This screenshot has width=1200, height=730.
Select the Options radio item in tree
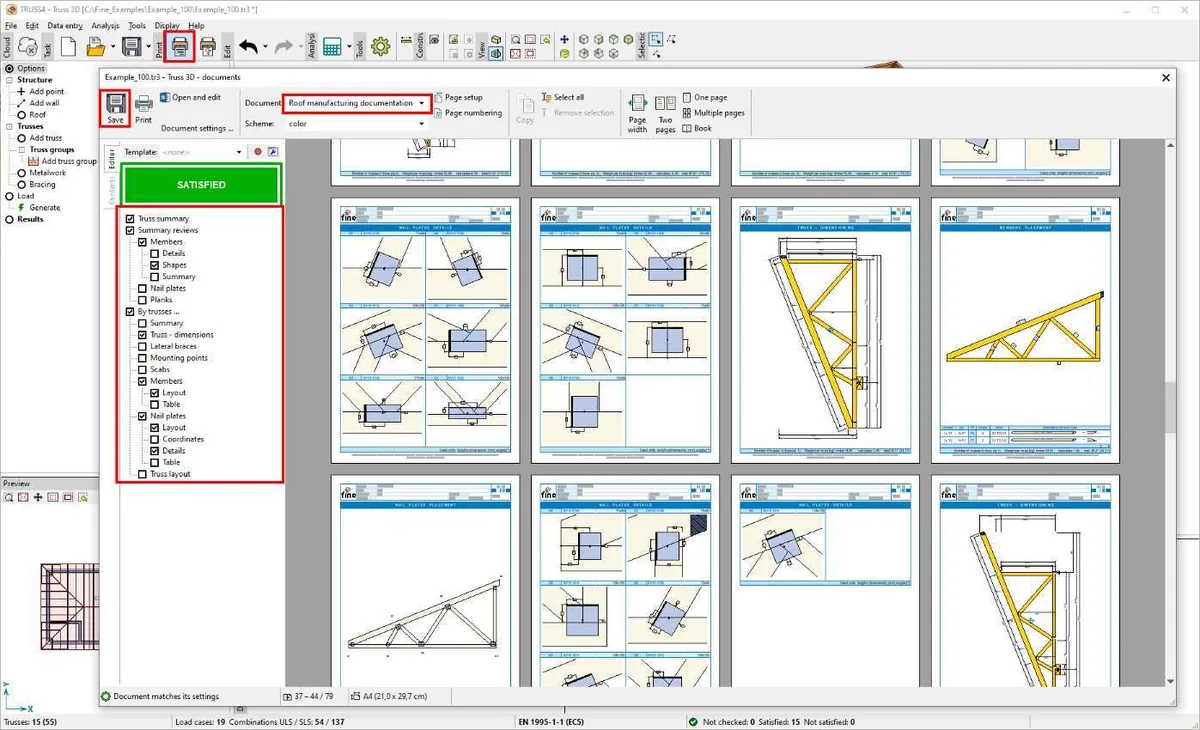coord(25,68)
